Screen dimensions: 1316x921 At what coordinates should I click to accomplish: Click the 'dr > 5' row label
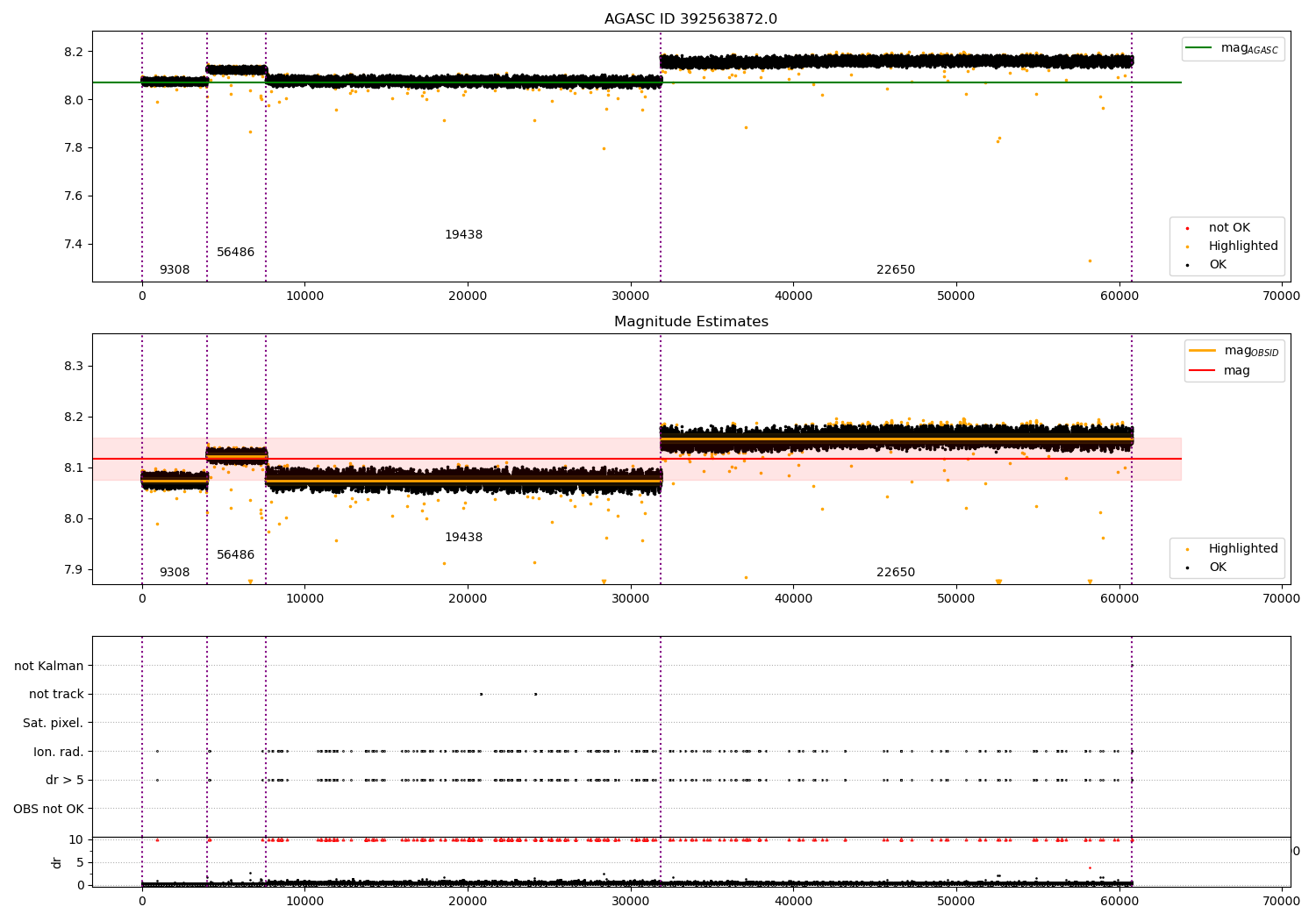point(65,781)
